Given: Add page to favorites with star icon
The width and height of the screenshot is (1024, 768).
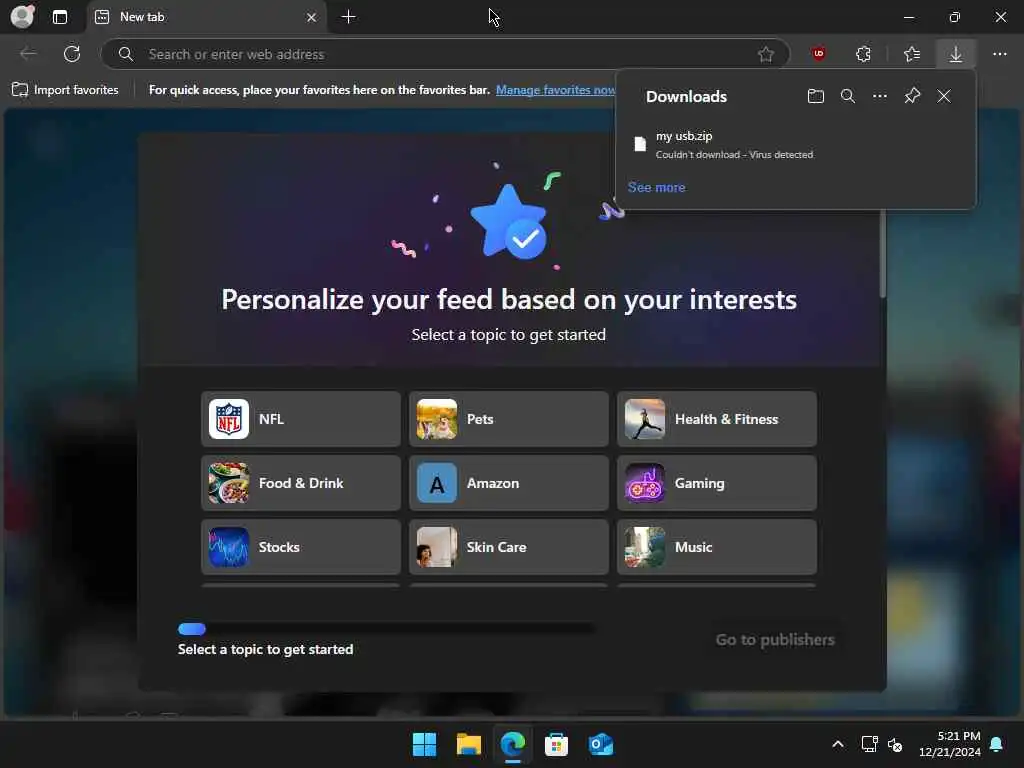Looking at the screenshot, I should [765, 54].
